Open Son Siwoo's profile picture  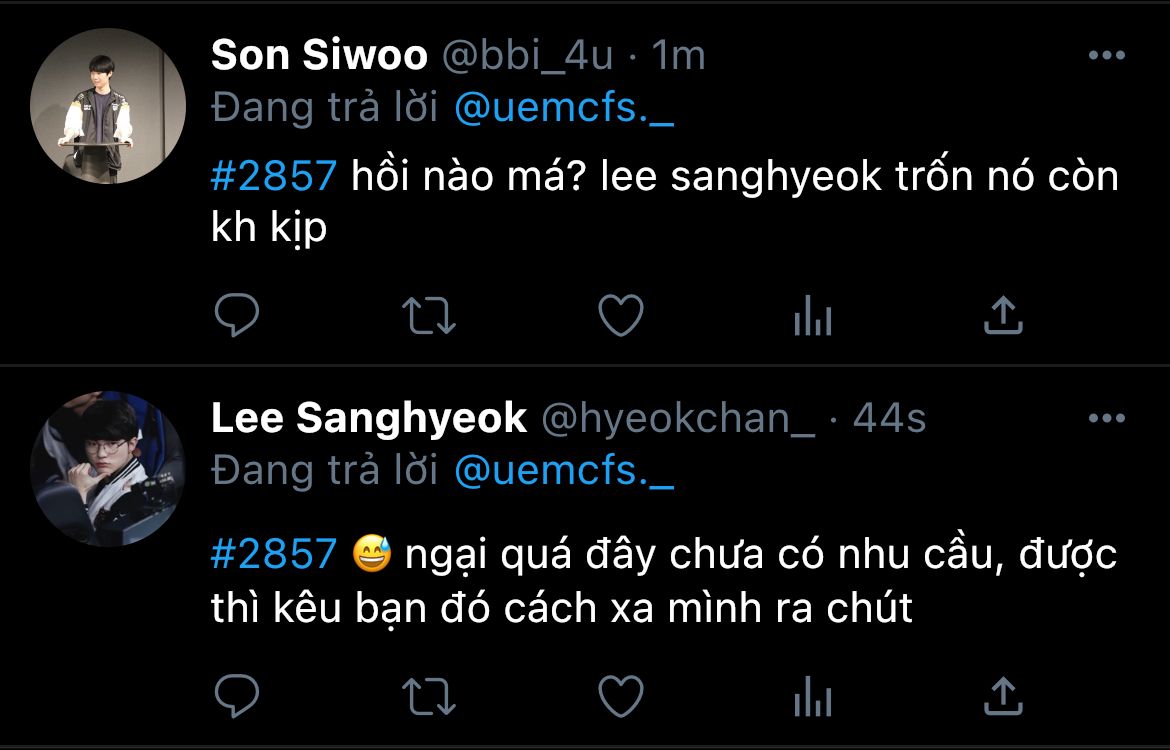[108, 106]
